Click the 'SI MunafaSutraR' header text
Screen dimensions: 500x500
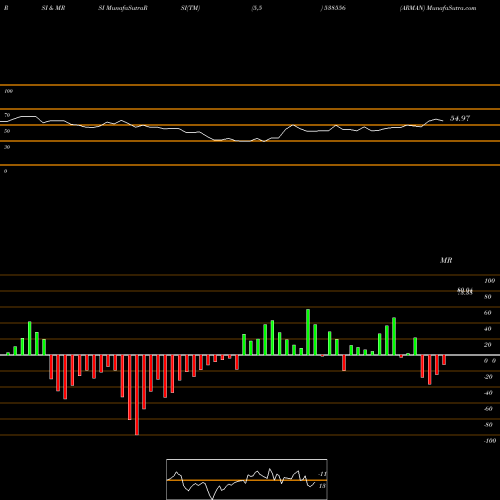click(x=123, y=8)
